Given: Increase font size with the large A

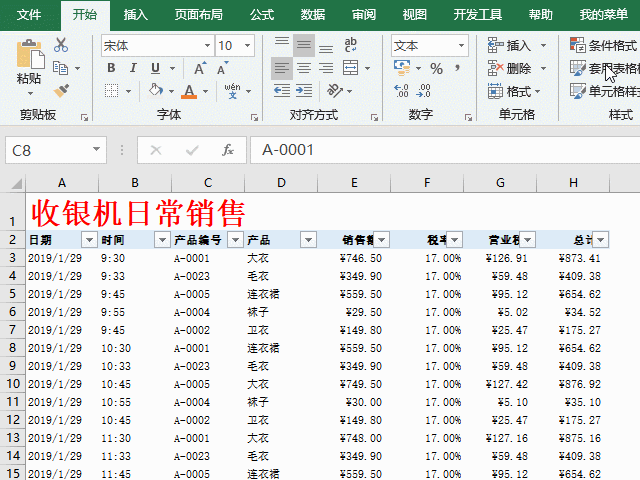Looking at the screenshot, I should 200,68.
